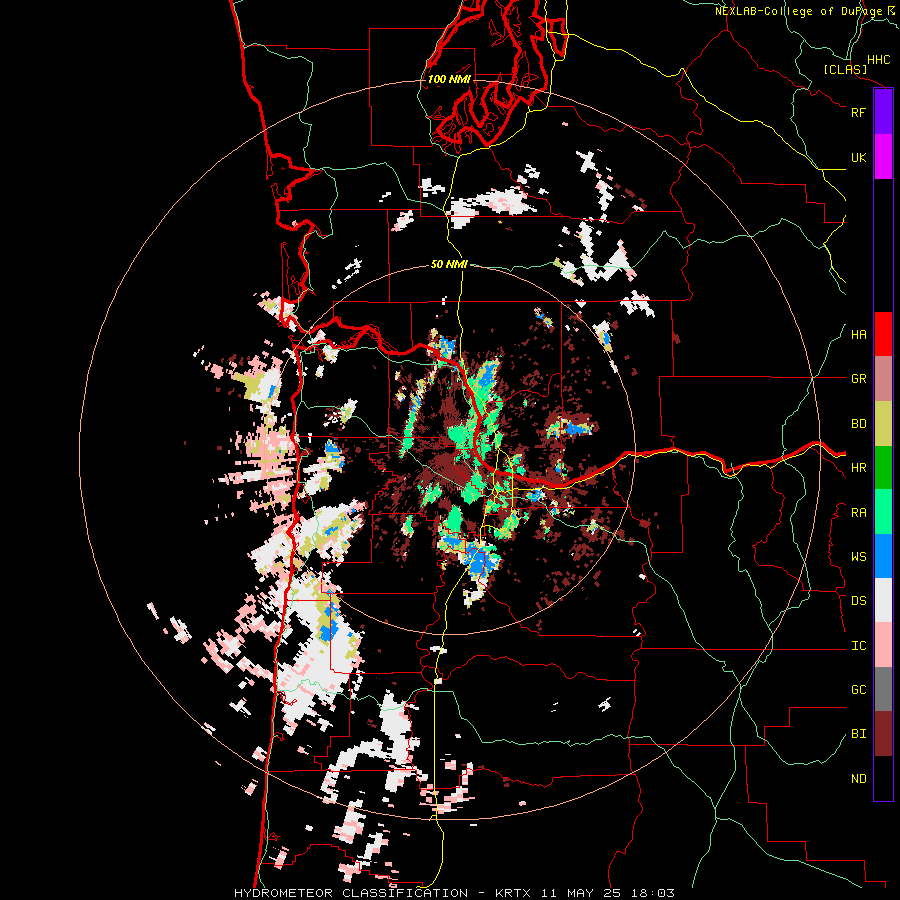
Task: Click the BD legend label
Action: [x=858, y=424]
